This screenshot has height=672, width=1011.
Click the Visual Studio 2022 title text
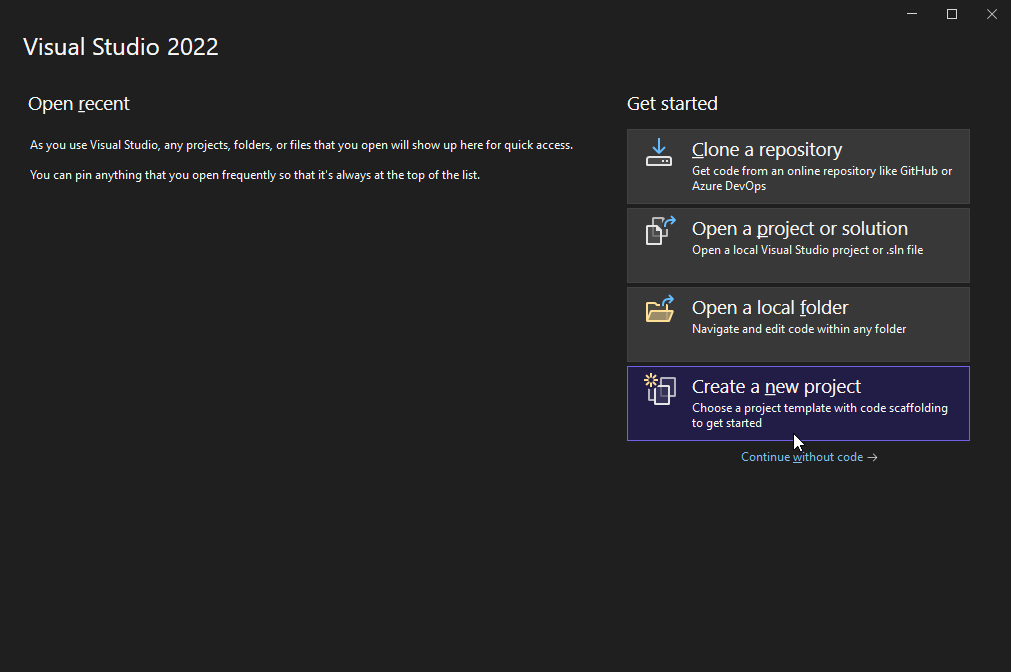tap(121, 47)
